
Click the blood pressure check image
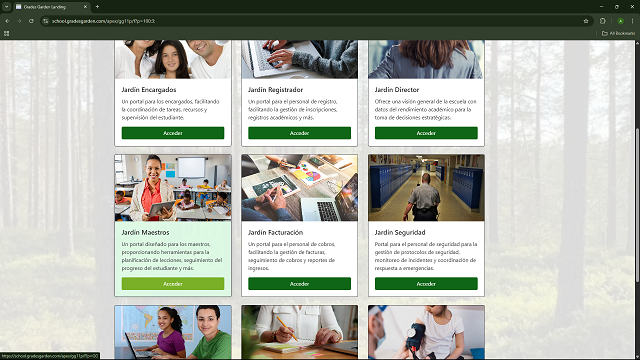[426, 332]
